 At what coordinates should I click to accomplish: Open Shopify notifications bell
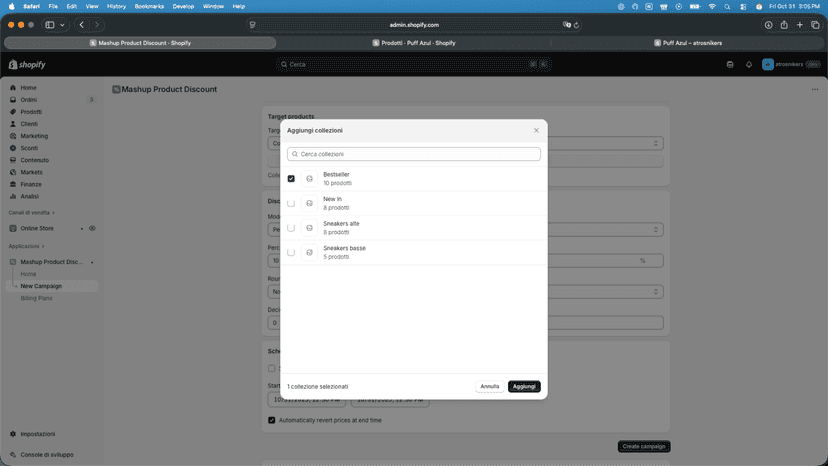coord(749,64)
